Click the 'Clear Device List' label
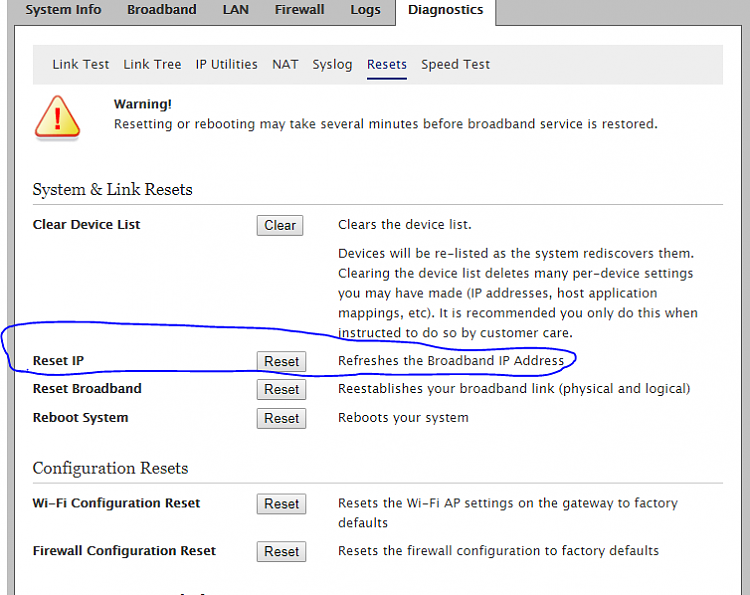Image resolution: width=750 pixels, height=595 pixels. (87, 224)
